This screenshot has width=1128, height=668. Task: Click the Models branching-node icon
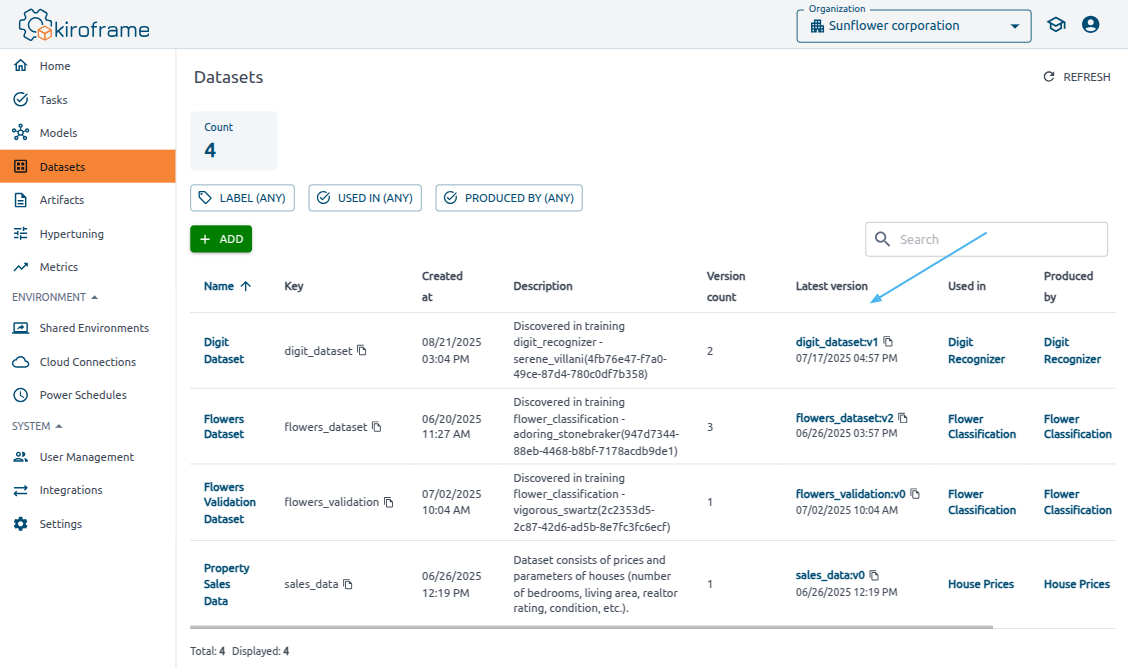point(20,132)
